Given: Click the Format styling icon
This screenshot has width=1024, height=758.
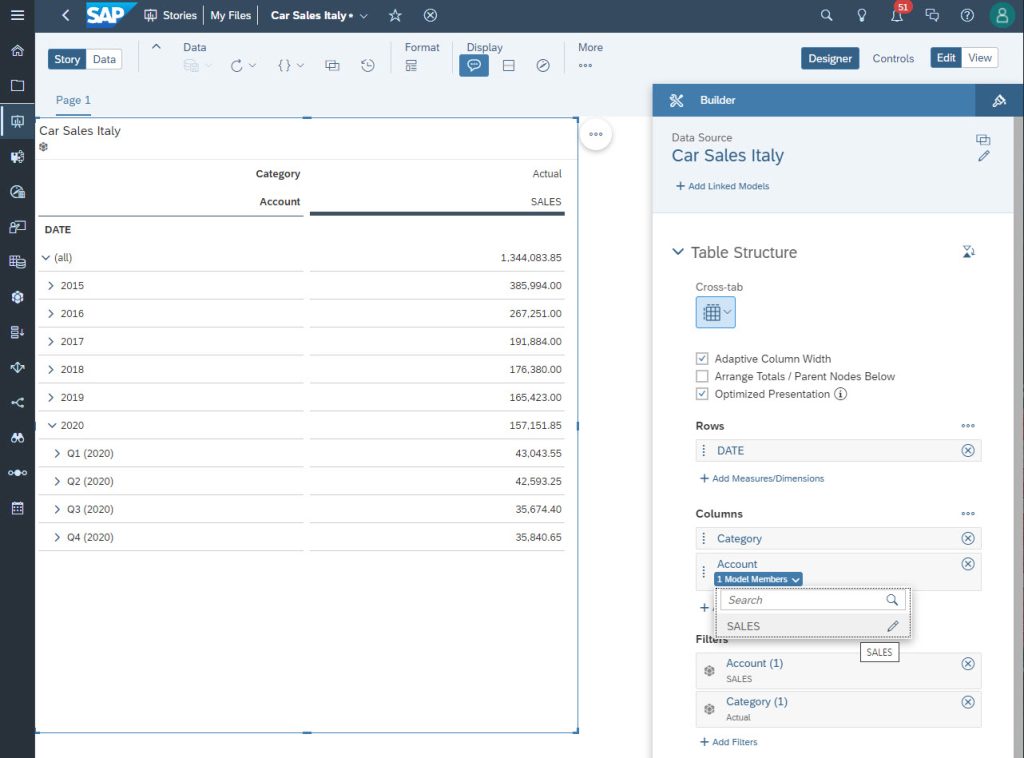Looking at the screenshot, I should click(411, 65).
